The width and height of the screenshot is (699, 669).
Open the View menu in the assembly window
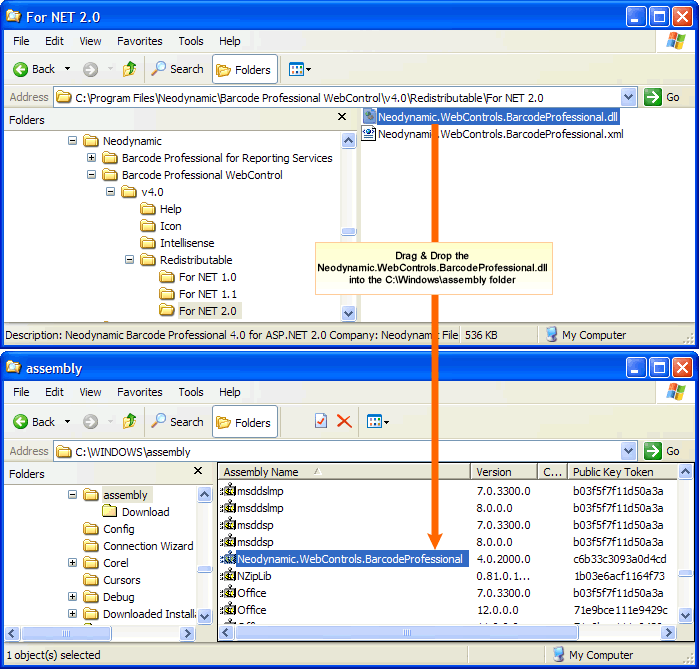(x=90, y=392)
